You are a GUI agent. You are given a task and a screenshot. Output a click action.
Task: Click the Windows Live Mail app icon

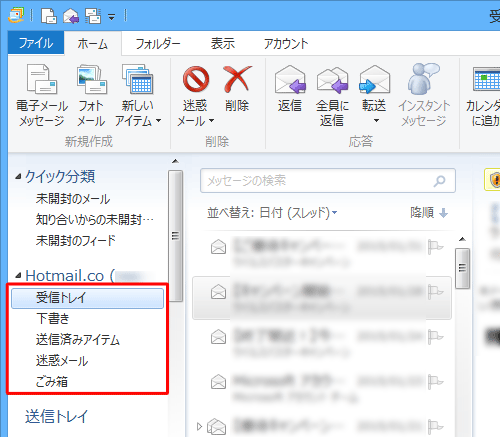(16, 15)
